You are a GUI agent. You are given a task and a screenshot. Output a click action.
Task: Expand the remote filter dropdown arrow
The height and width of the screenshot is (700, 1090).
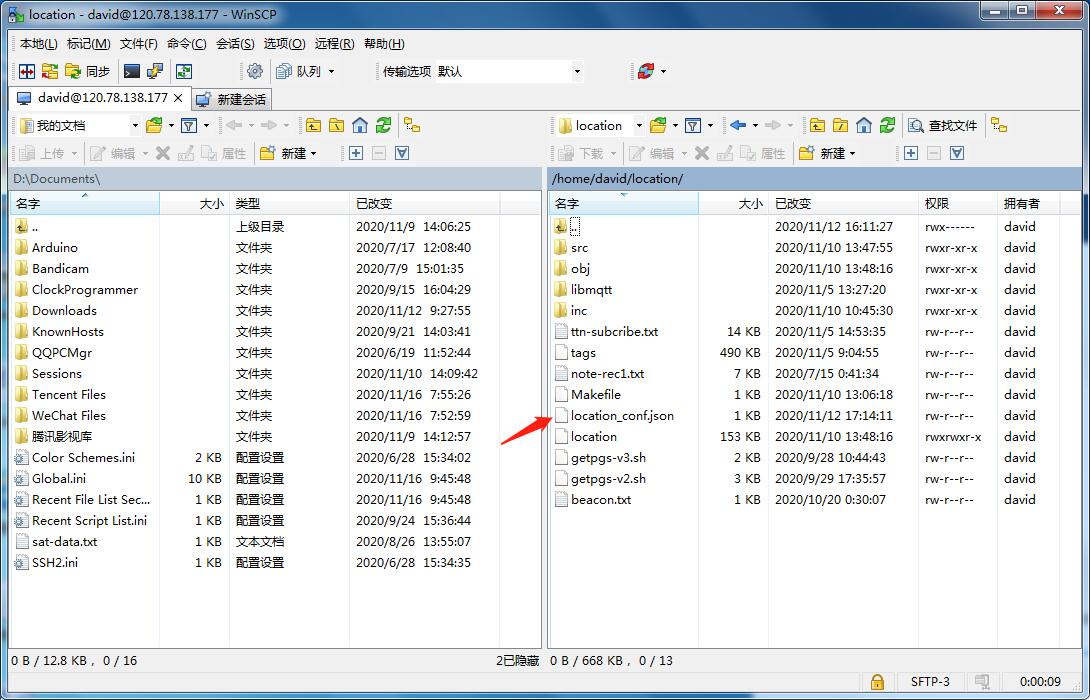click(710, 126)
